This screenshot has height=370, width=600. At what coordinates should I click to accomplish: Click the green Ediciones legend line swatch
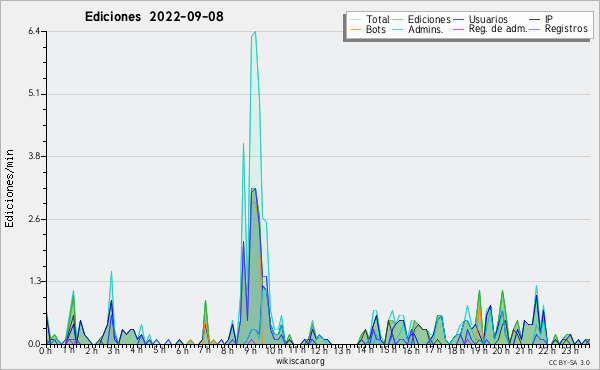point(398,20)
